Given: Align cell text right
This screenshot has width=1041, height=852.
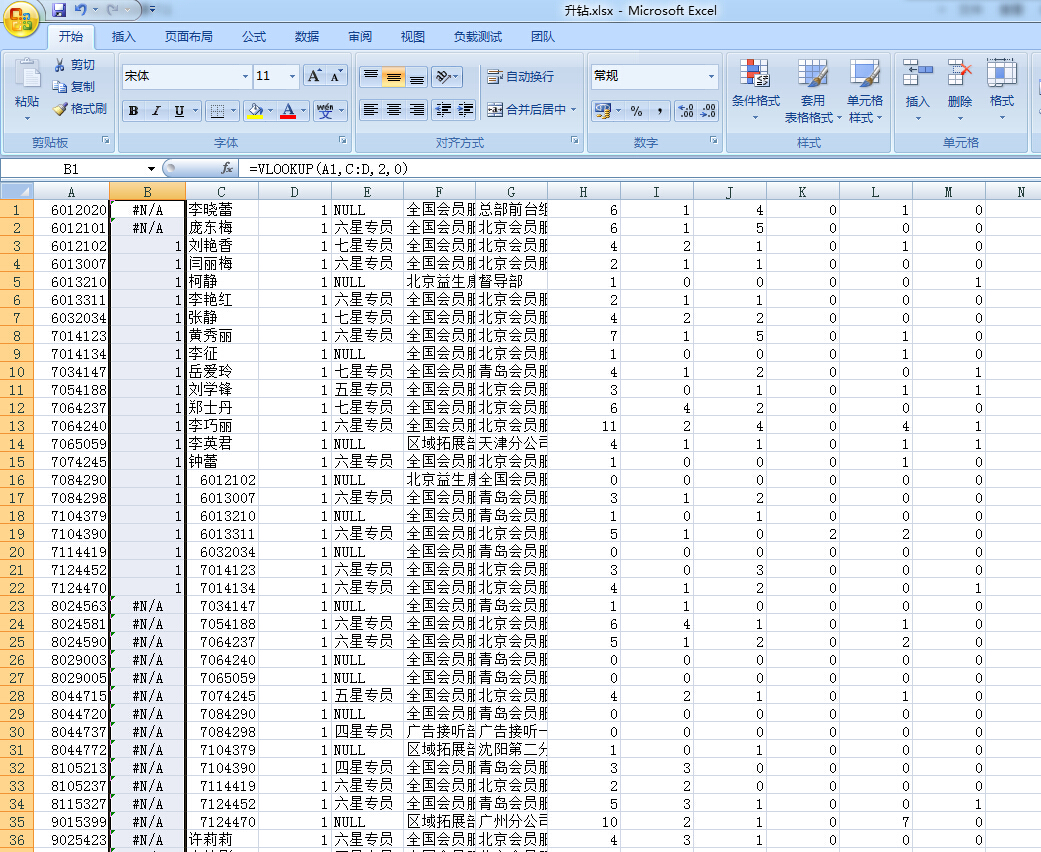Looking at the screenshot, I should 416,110.
